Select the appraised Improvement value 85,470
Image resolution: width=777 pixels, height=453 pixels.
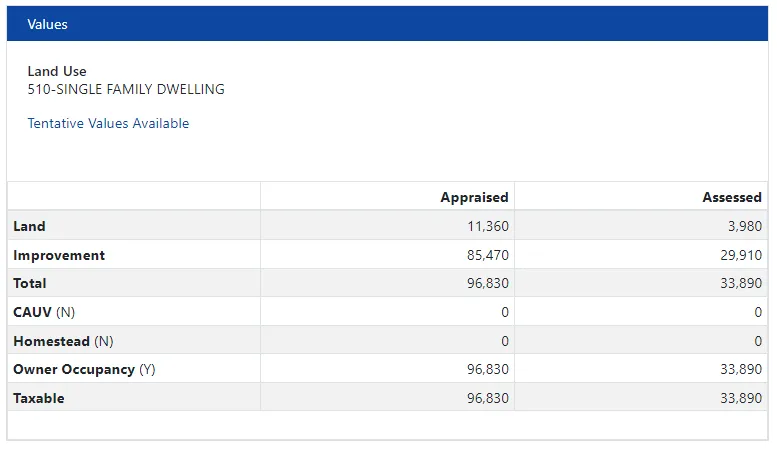(x=487, y=255)
